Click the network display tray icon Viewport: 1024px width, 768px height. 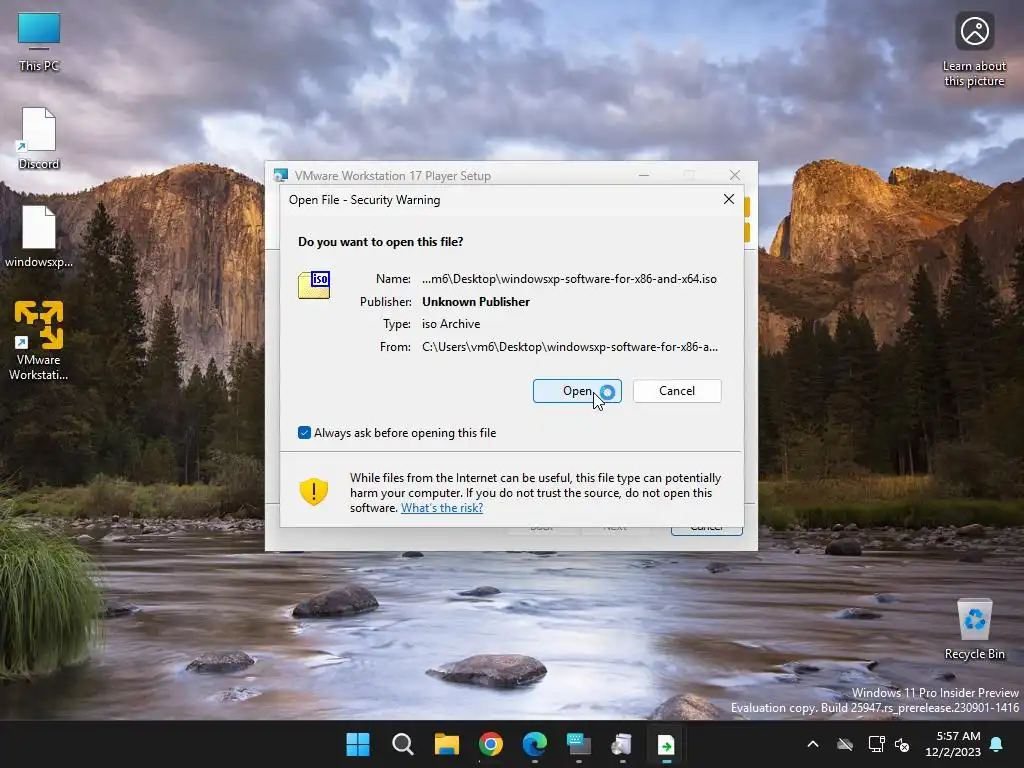point(876,744)
